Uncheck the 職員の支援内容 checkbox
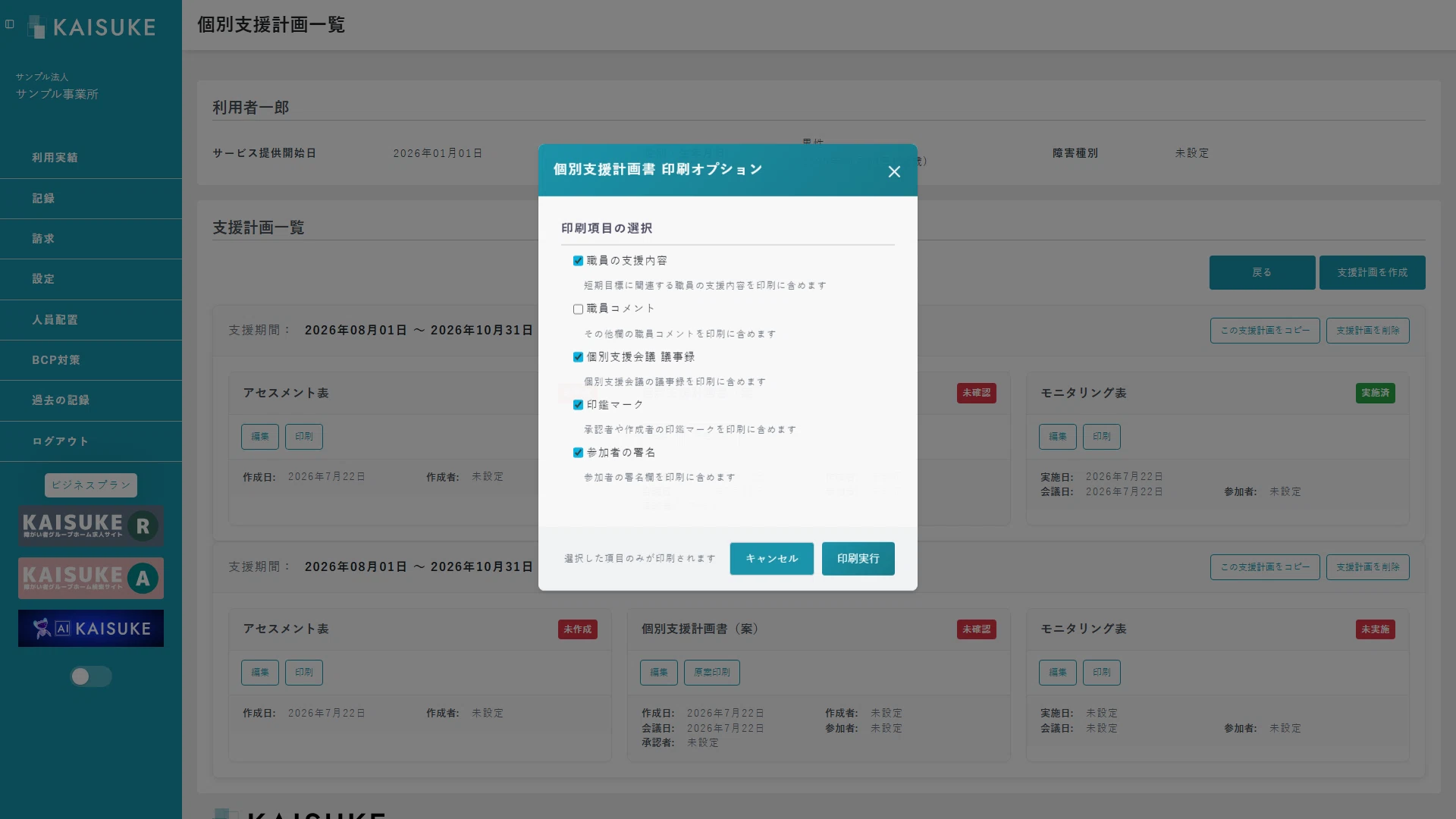Viewport: 1456px width, 819px height. pos(578,261)
